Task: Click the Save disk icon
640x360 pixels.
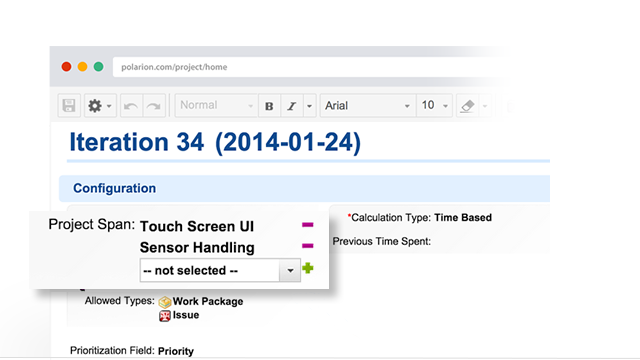Action: [69, 106]
